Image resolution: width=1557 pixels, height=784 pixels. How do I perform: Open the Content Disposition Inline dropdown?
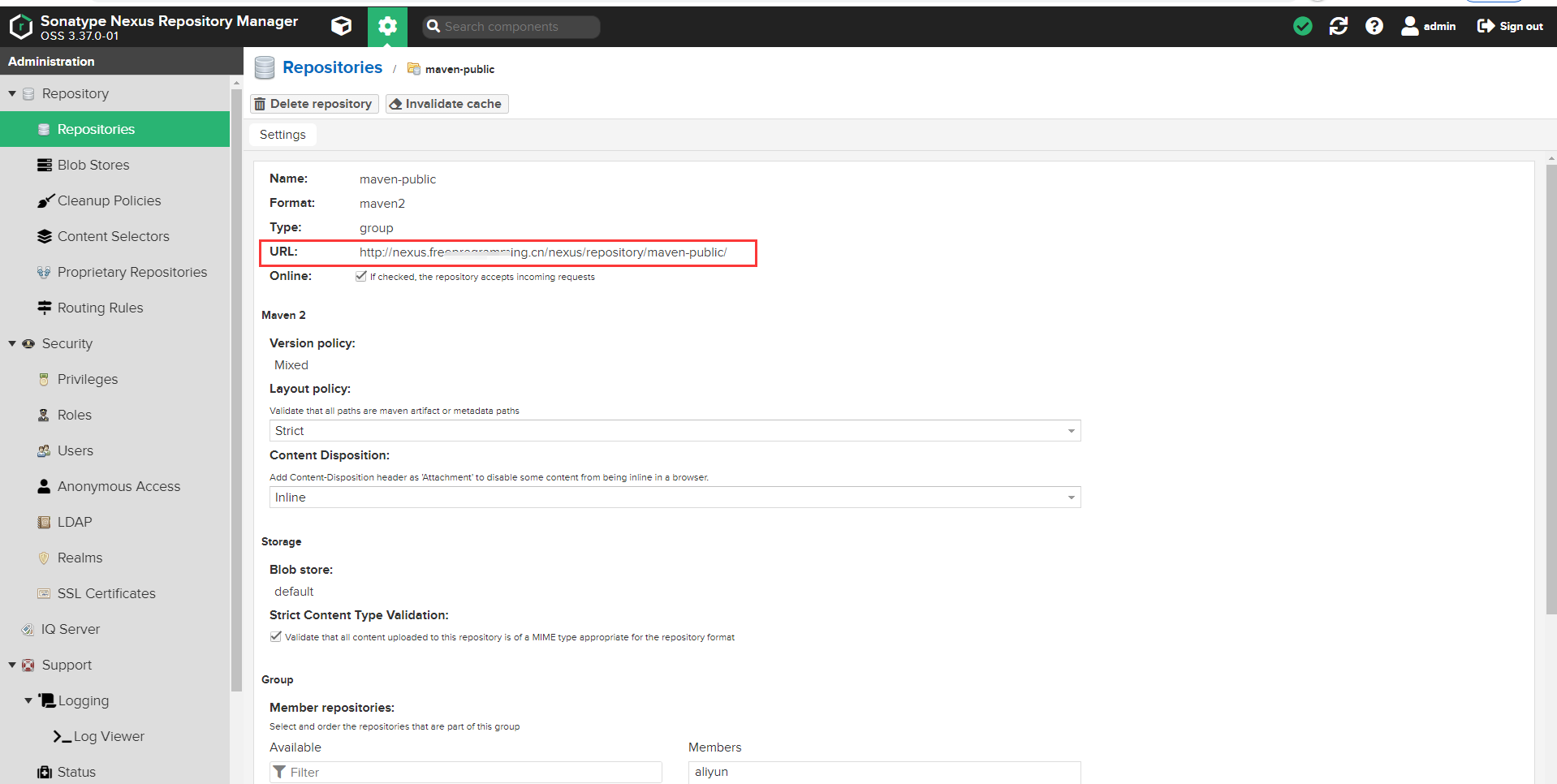pos(675,498)
